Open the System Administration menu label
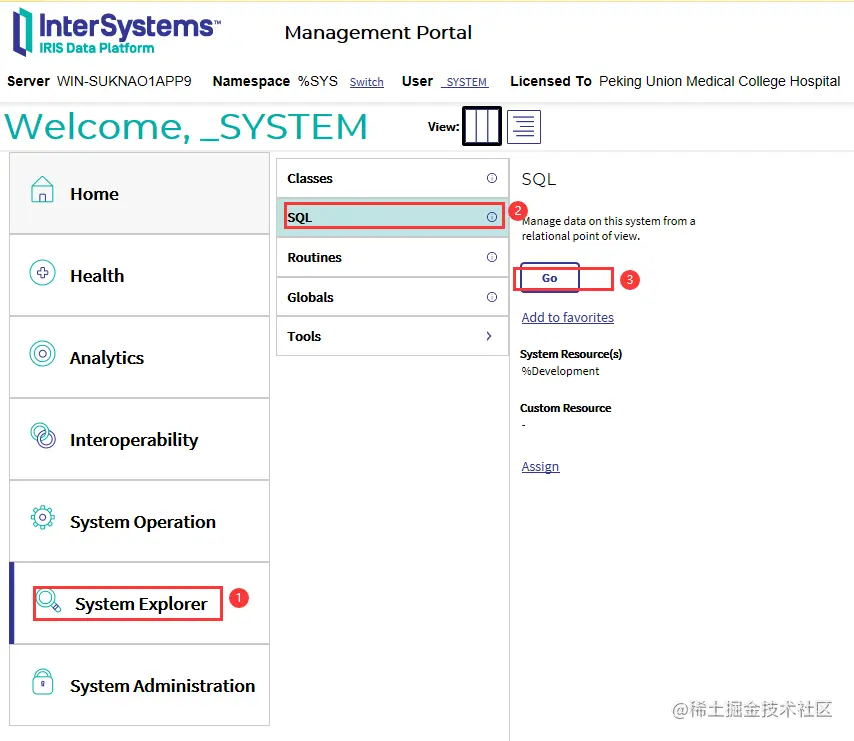 coord(162,686)
